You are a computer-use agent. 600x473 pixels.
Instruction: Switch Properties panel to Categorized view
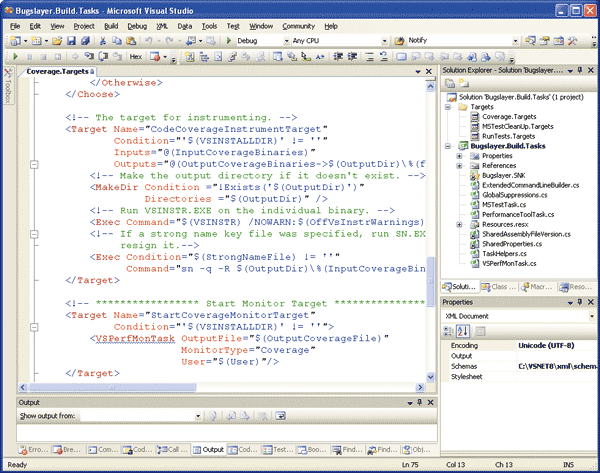coord(448,331)
